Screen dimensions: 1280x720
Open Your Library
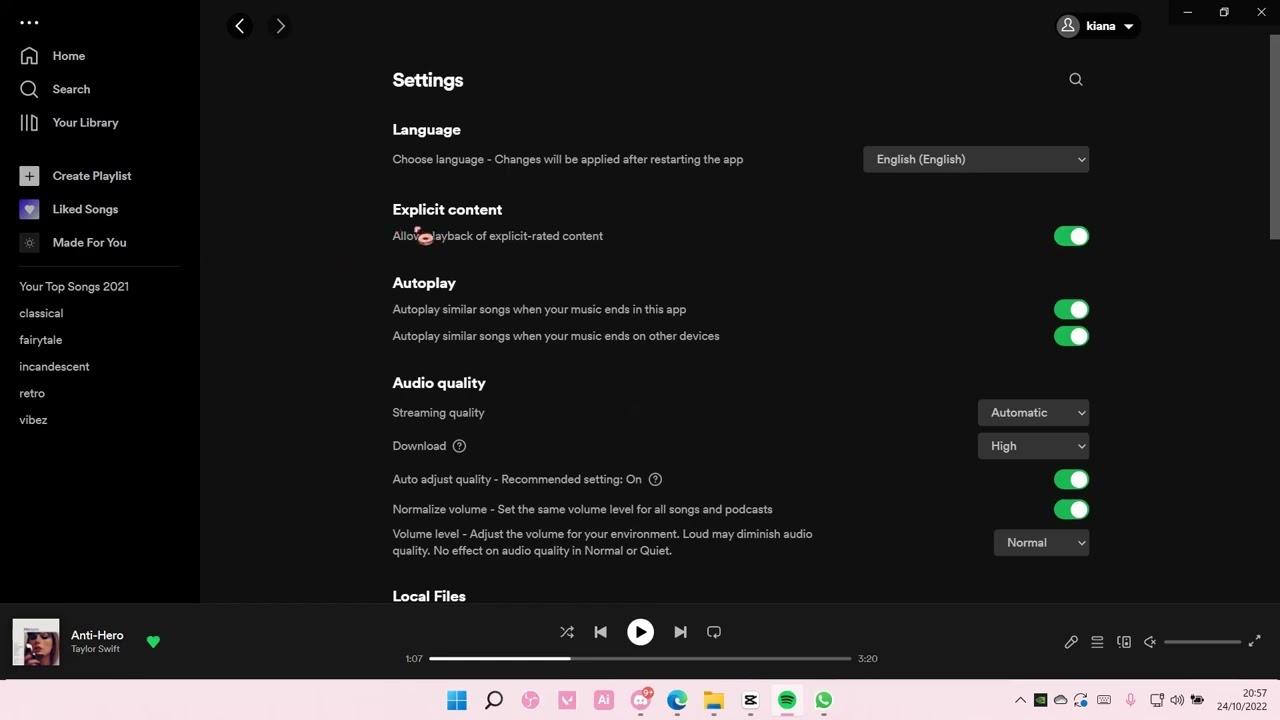pos(69,122)
